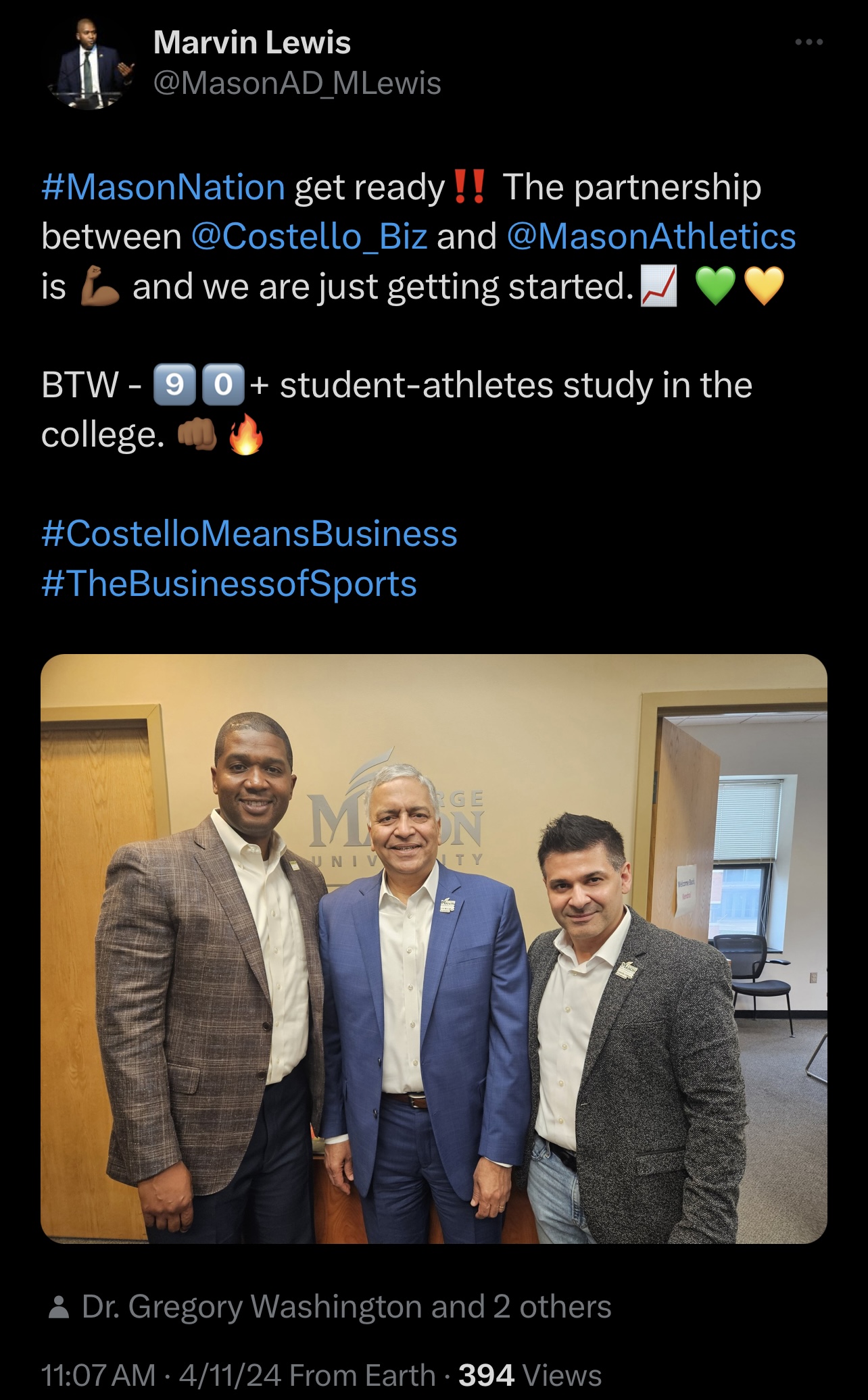The height and width of the screenshot is (1400, 868).
Task: Follow the #CostelloMeansBusiness hashtag link
Action: [249, 534]
